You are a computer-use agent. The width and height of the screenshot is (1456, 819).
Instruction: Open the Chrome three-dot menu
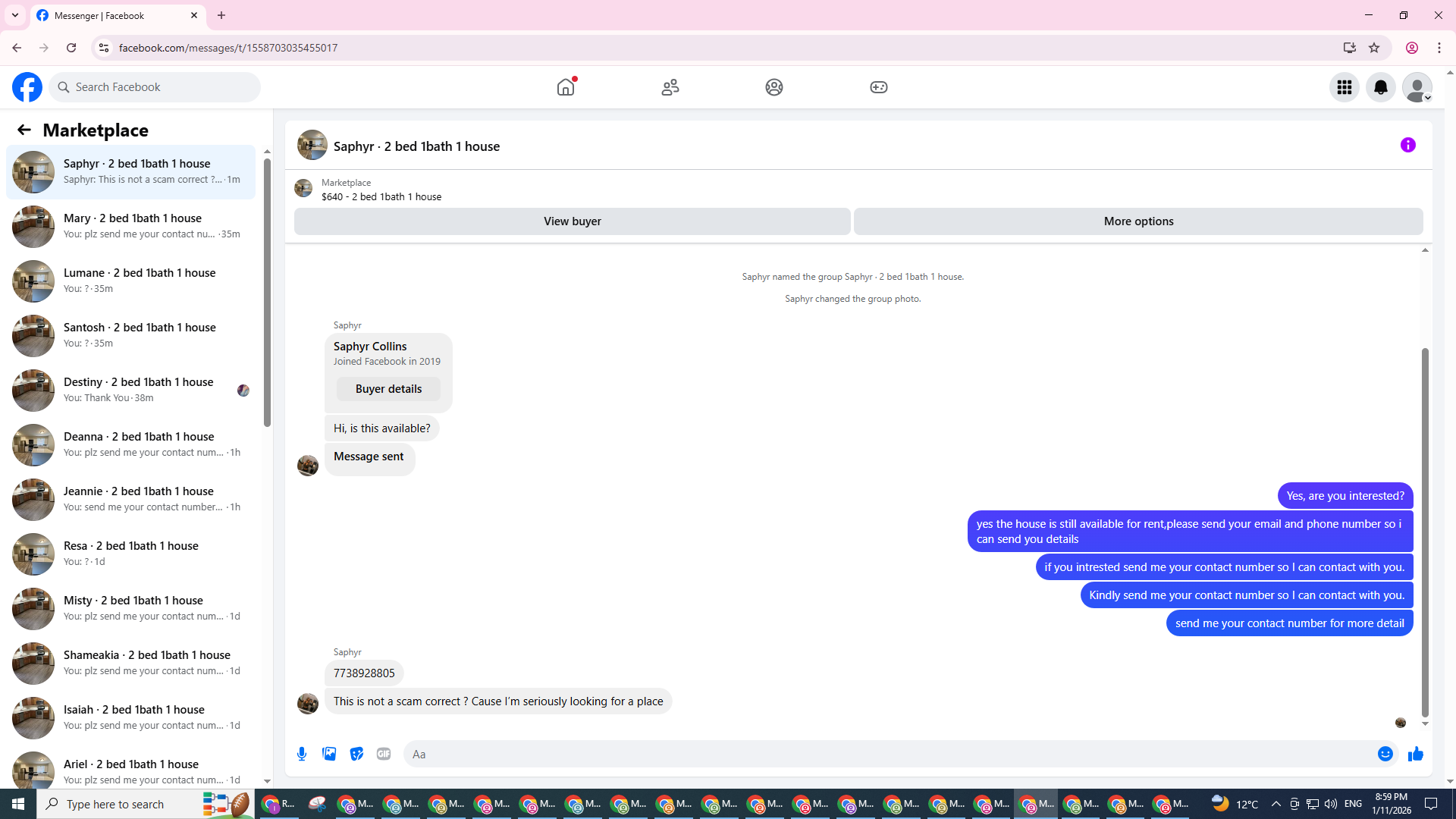[1439, 48]
